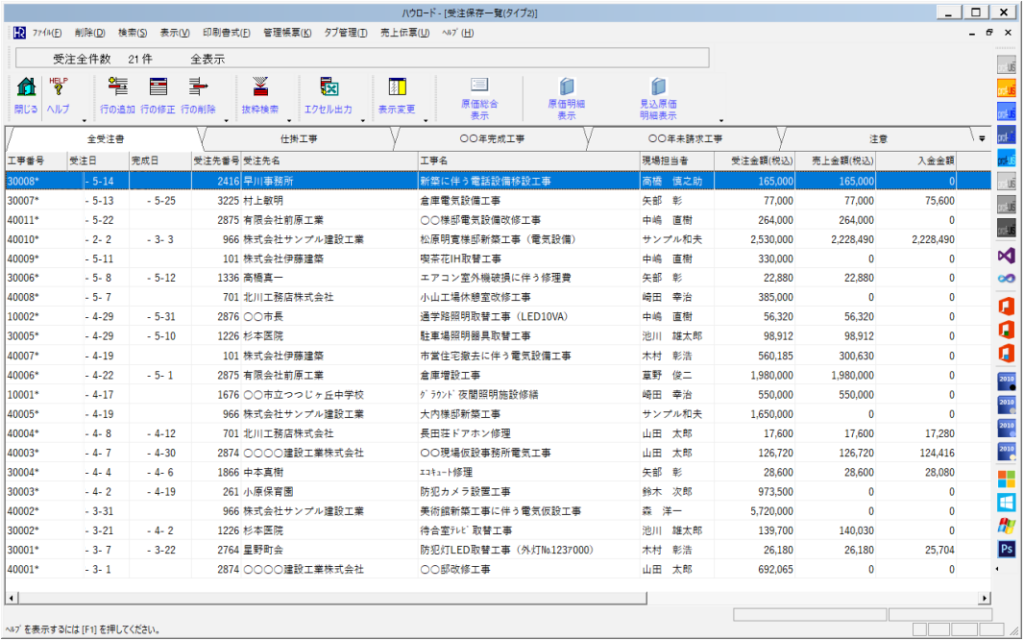Open the 売上伝票 menu
The height and width of the screenshot is (640, 1024).
tap(405, 33)
